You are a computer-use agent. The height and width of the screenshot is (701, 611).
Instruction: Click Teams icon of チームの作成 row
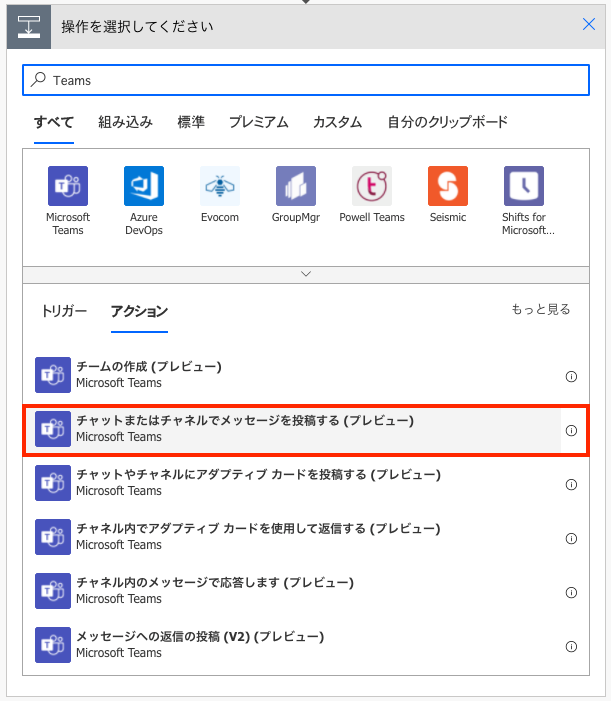tap(53, 375)
